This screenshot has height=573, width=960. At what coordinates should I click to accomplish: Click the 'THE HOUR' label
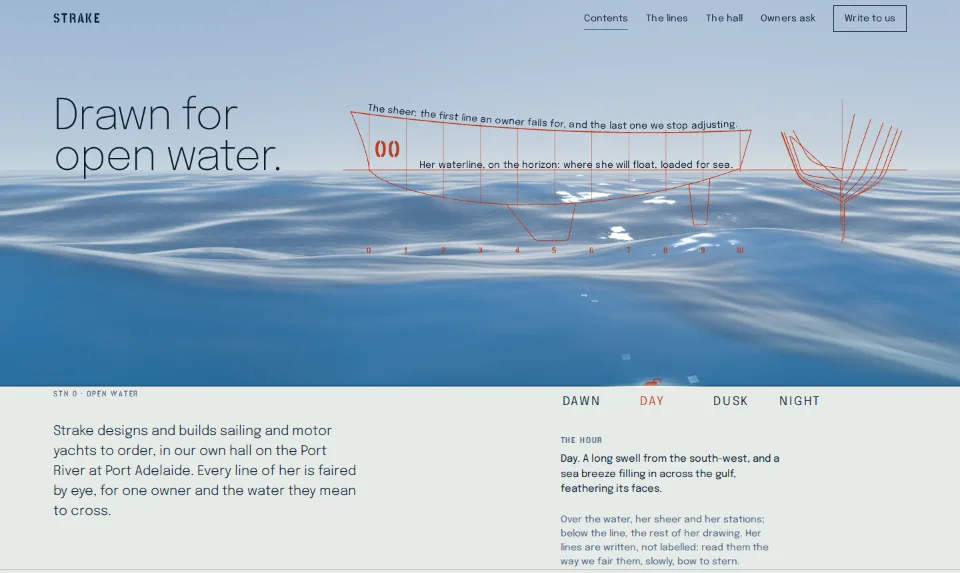(x=581, y=440)
